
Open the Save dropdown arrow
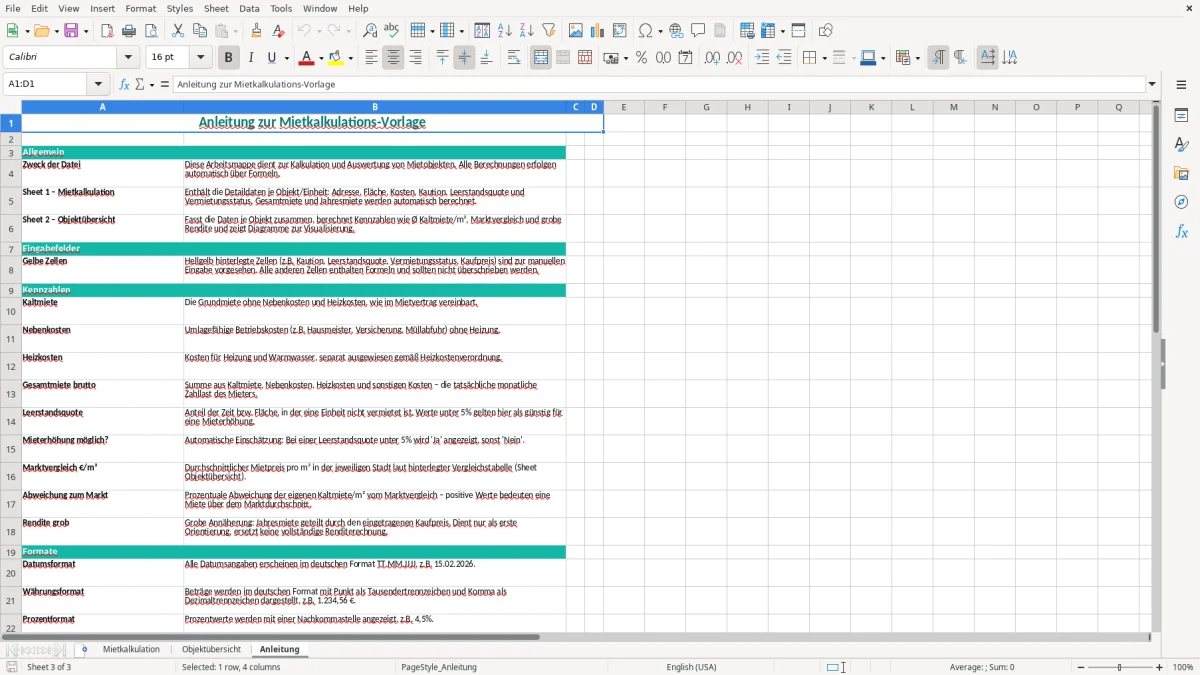pyautogui.click(x=86, y=31)
